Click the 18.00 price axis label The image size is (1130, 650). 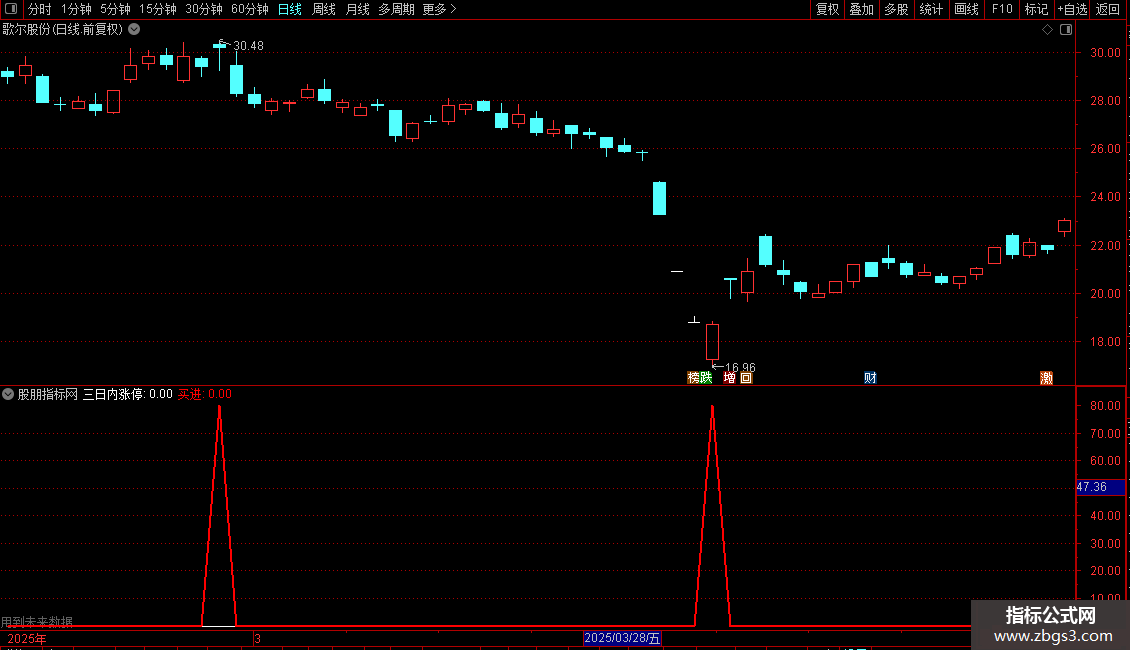click(x=1105, y=342)
